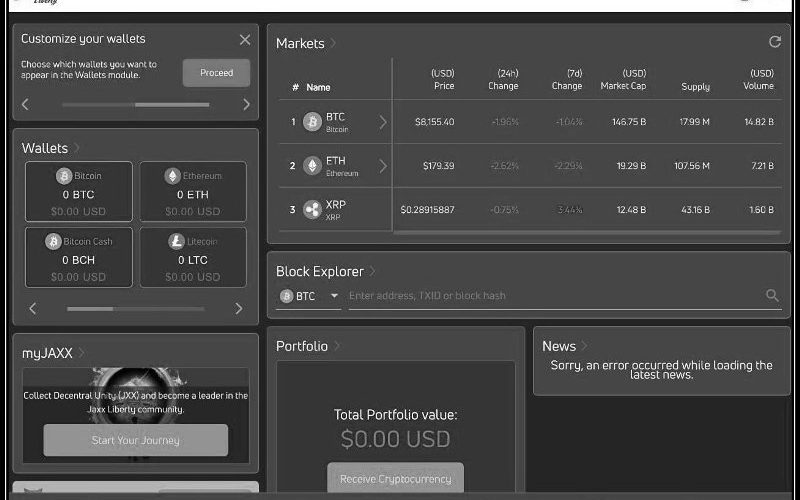Click the BTC coin icon in Markets
Viewport: 800px width, 500px height.
click(x=312, y=122)
